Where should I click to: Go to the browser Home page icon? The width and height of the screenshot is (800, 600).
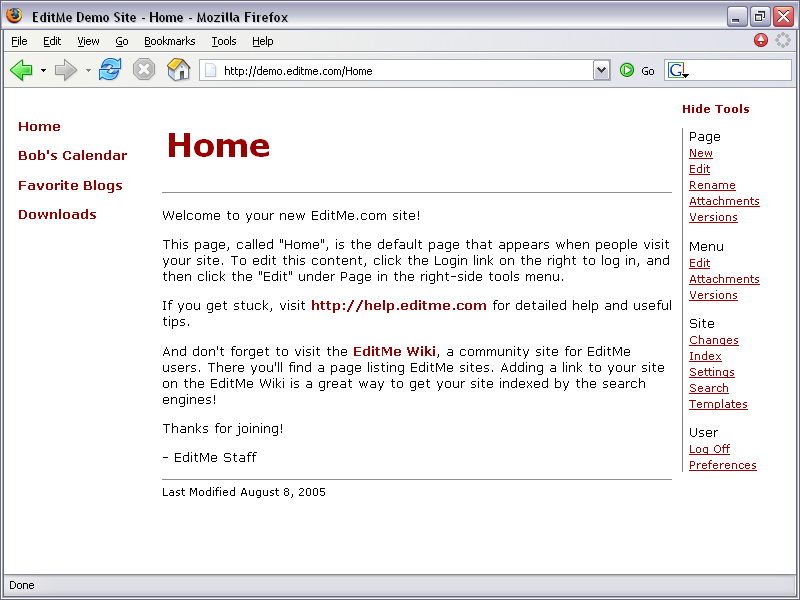[x=179, y=69]
